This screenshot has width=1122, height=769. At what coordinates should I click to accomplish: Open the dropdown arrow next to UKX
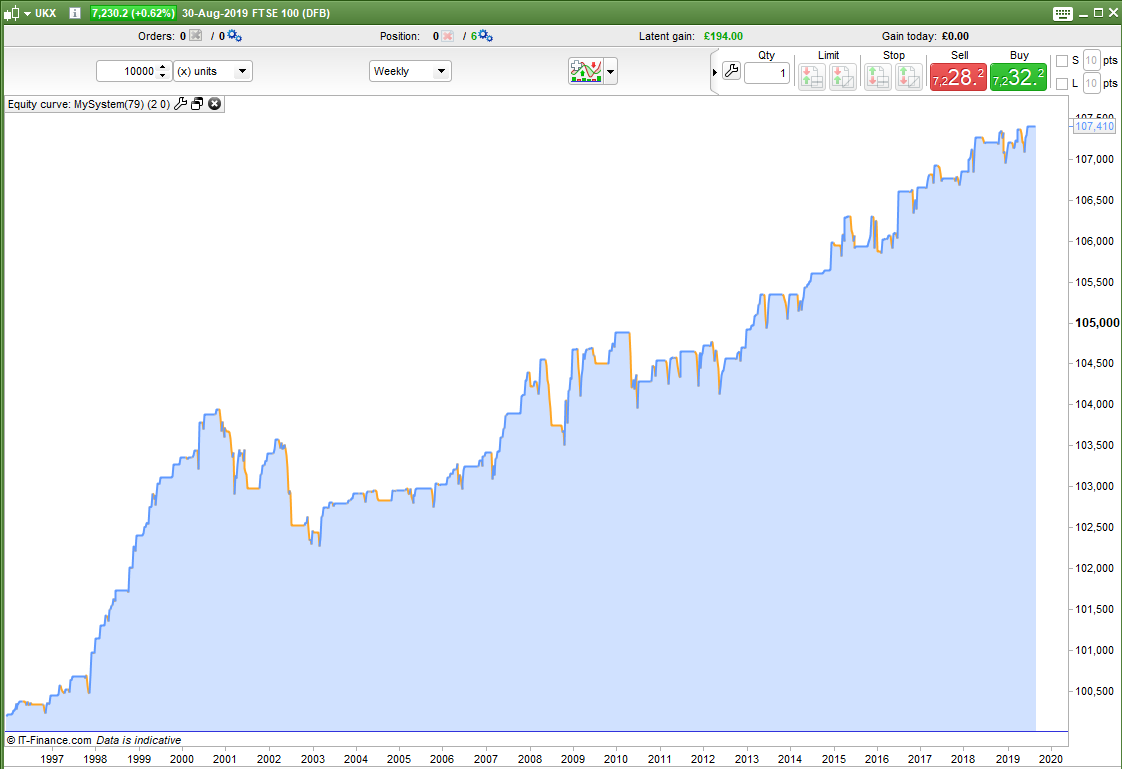[x=28, y=14]
